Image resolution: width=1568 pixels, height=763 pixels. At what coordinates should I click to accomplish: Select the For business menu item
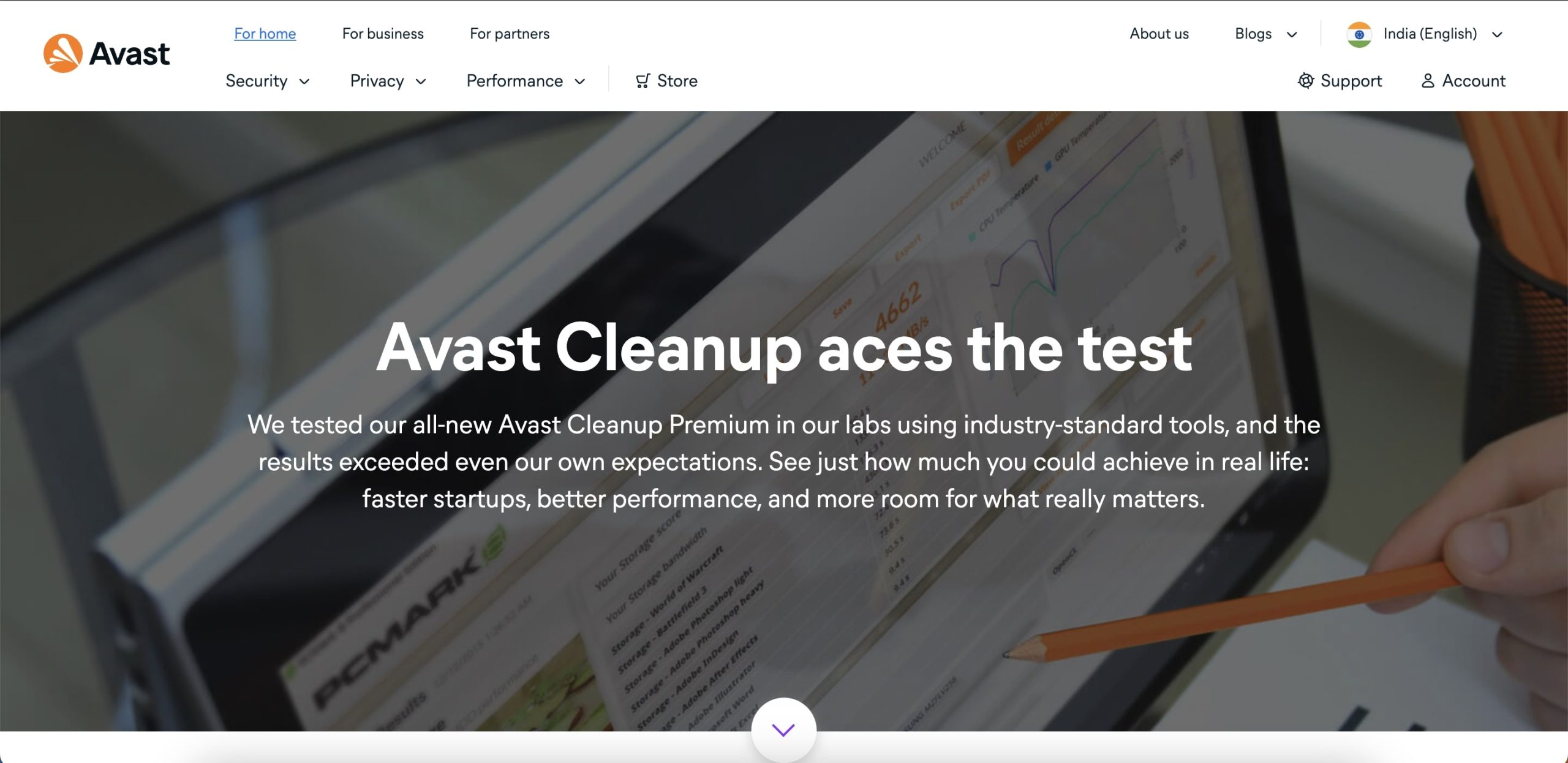point(383,33)
